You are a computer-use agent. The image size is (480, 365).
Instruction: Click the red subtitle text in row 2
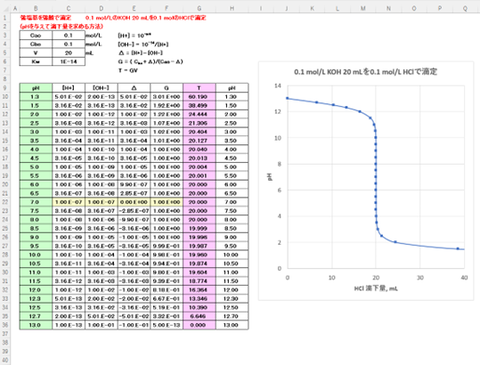coord(61,26)
